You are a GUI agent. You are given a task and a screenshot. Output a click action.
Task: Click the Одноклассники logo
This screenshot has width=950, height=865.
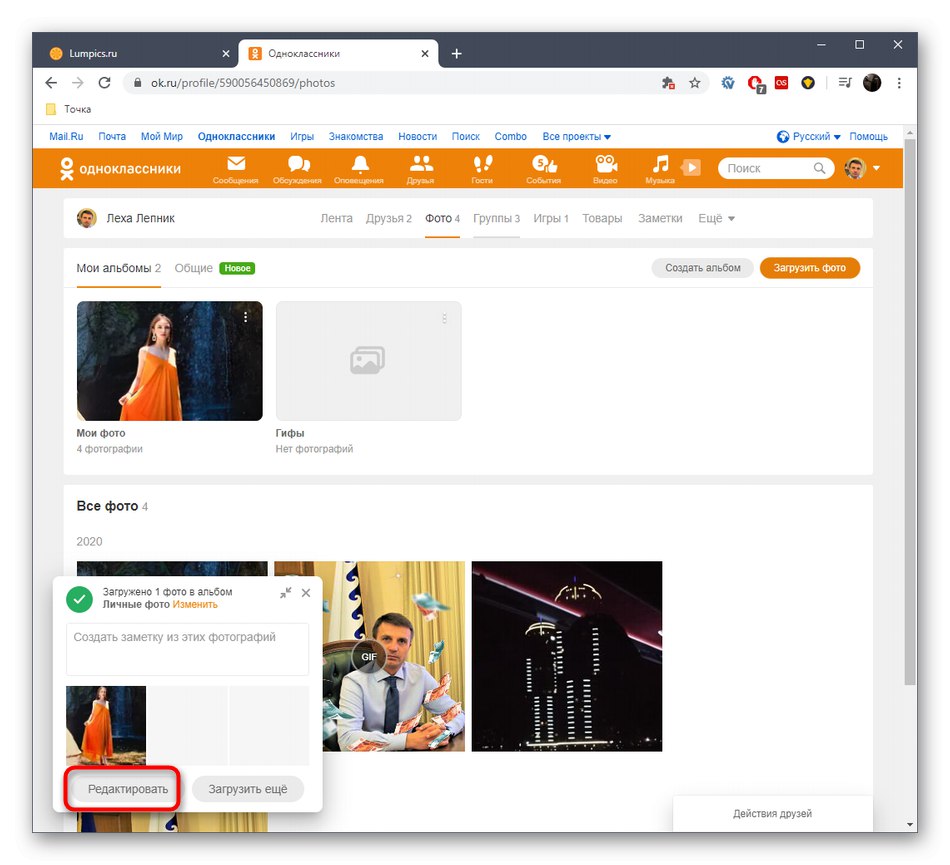pos(120,169)
